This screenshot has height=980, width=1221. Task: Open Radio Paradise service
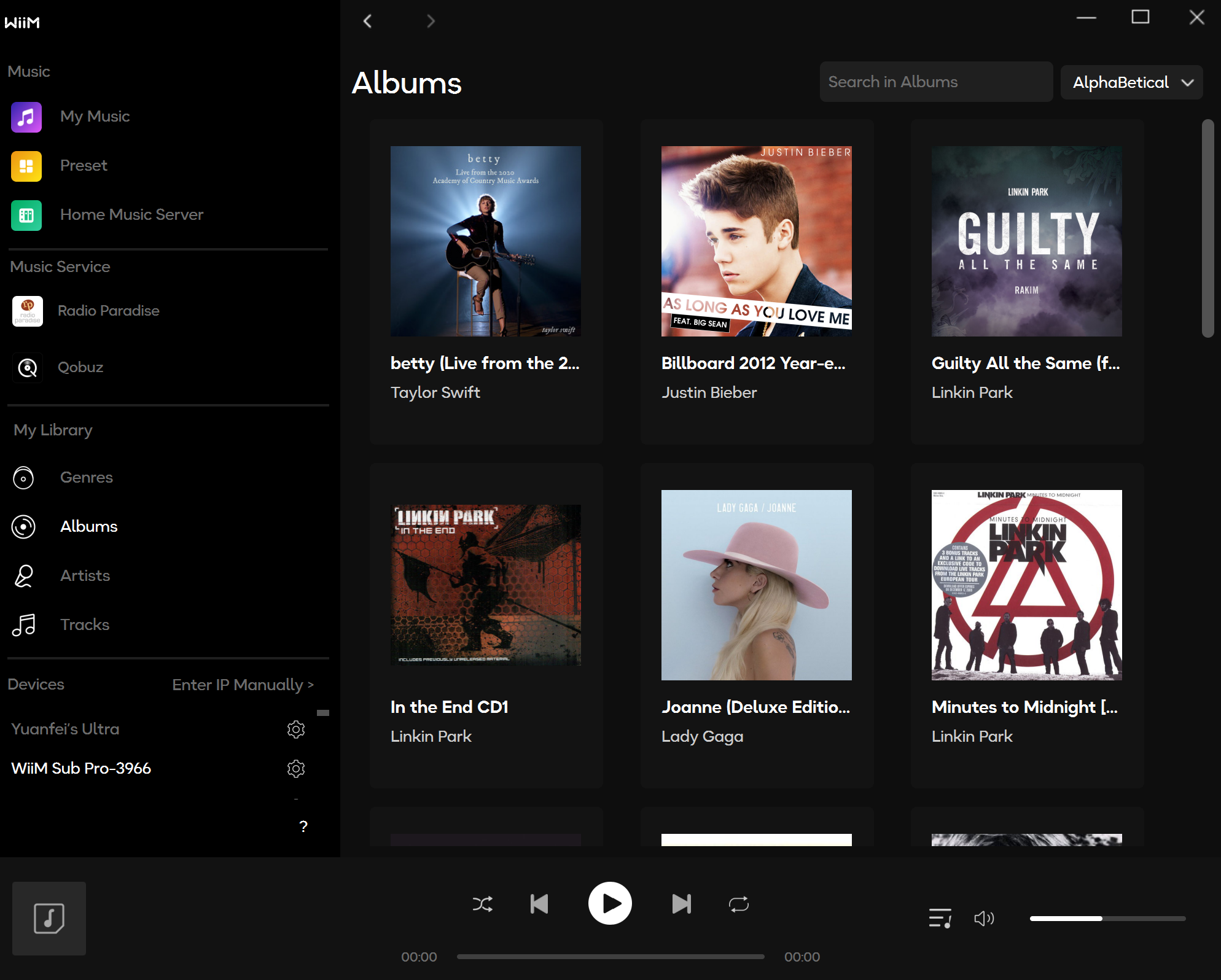108,311
